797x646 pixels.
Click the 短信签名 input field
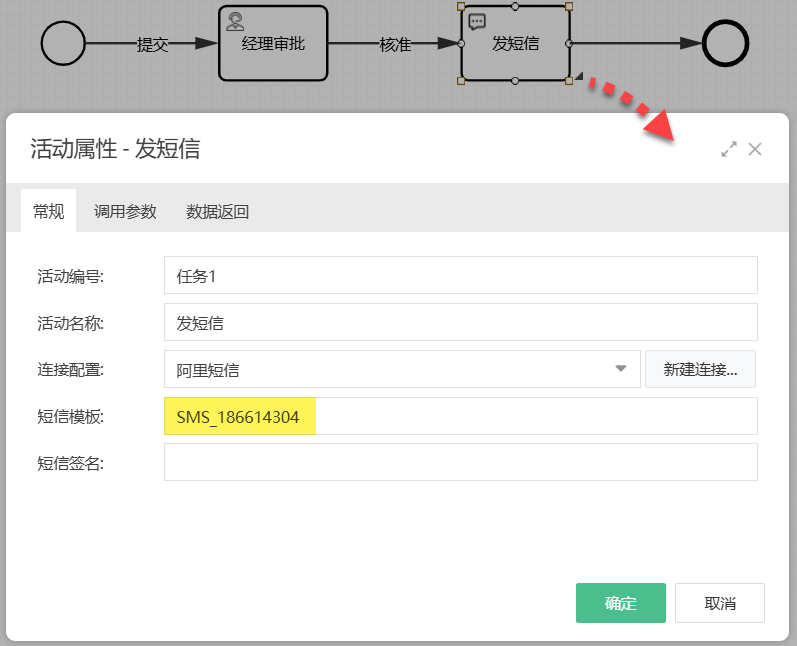460,462
